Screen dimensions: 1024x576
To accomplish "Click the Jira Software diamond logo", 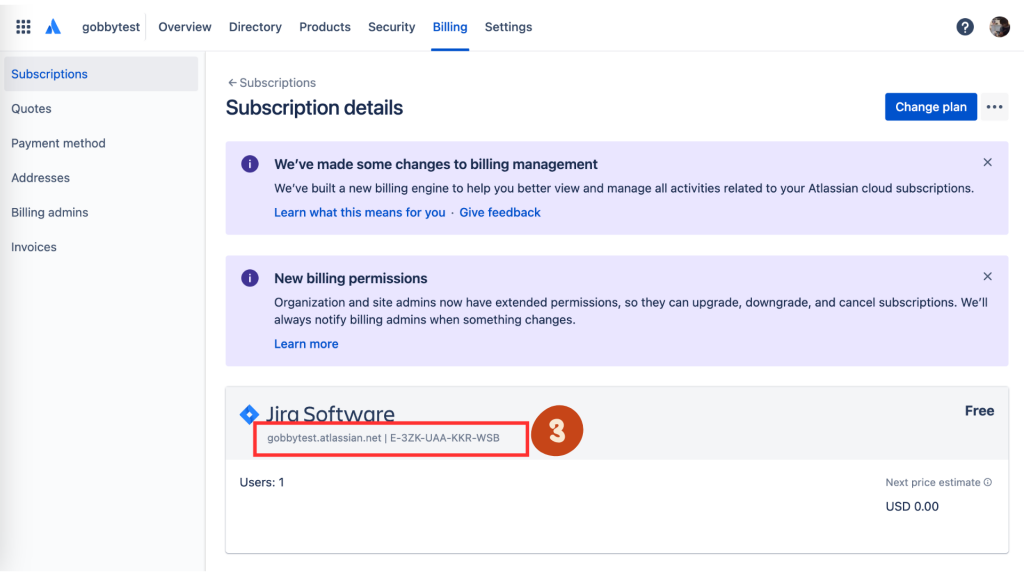I will click(x=250, y=414).
